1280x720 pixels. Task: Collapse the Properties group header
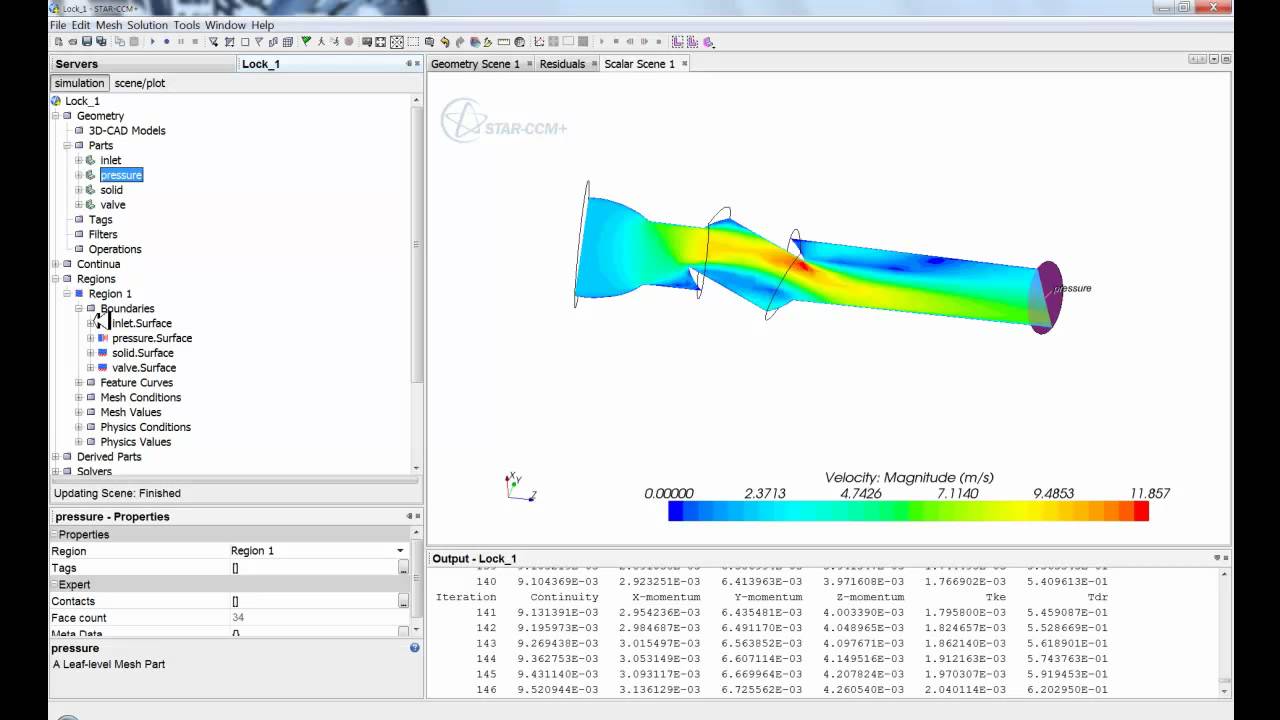tap(56, 535)
